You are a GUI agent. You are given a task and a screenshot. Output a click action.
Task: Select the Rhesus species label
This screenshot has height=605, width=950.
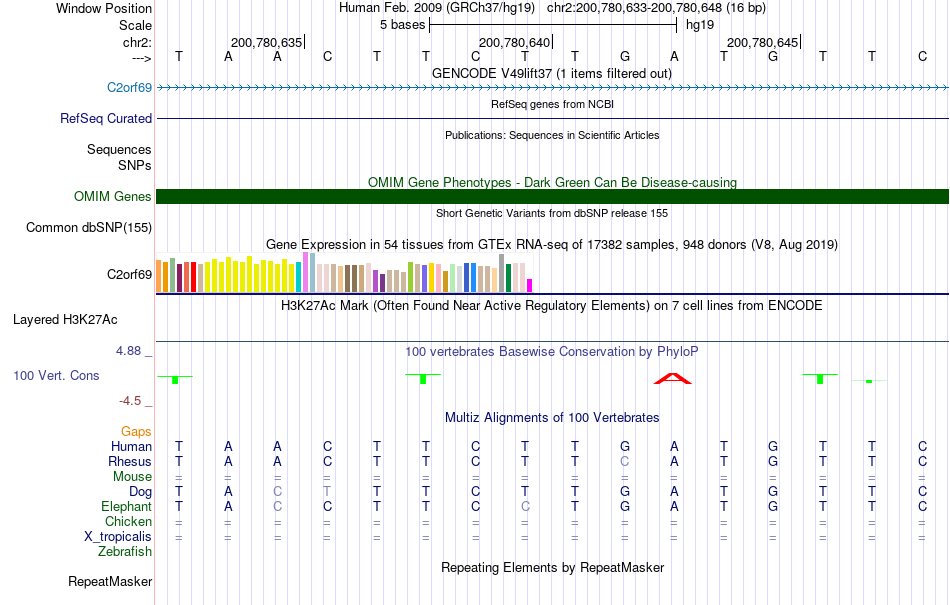coord(130,461)
